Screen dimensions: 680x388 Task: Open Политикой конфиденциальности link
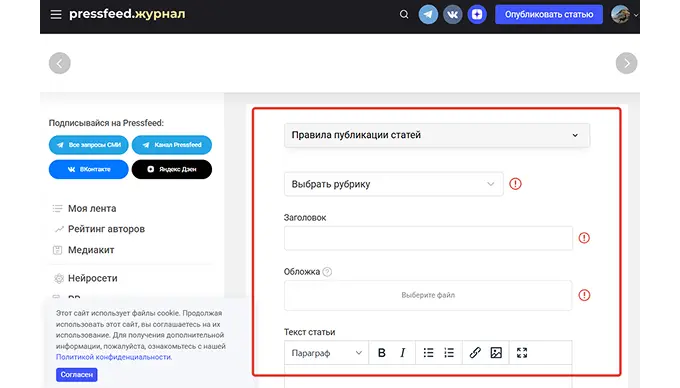114,357
